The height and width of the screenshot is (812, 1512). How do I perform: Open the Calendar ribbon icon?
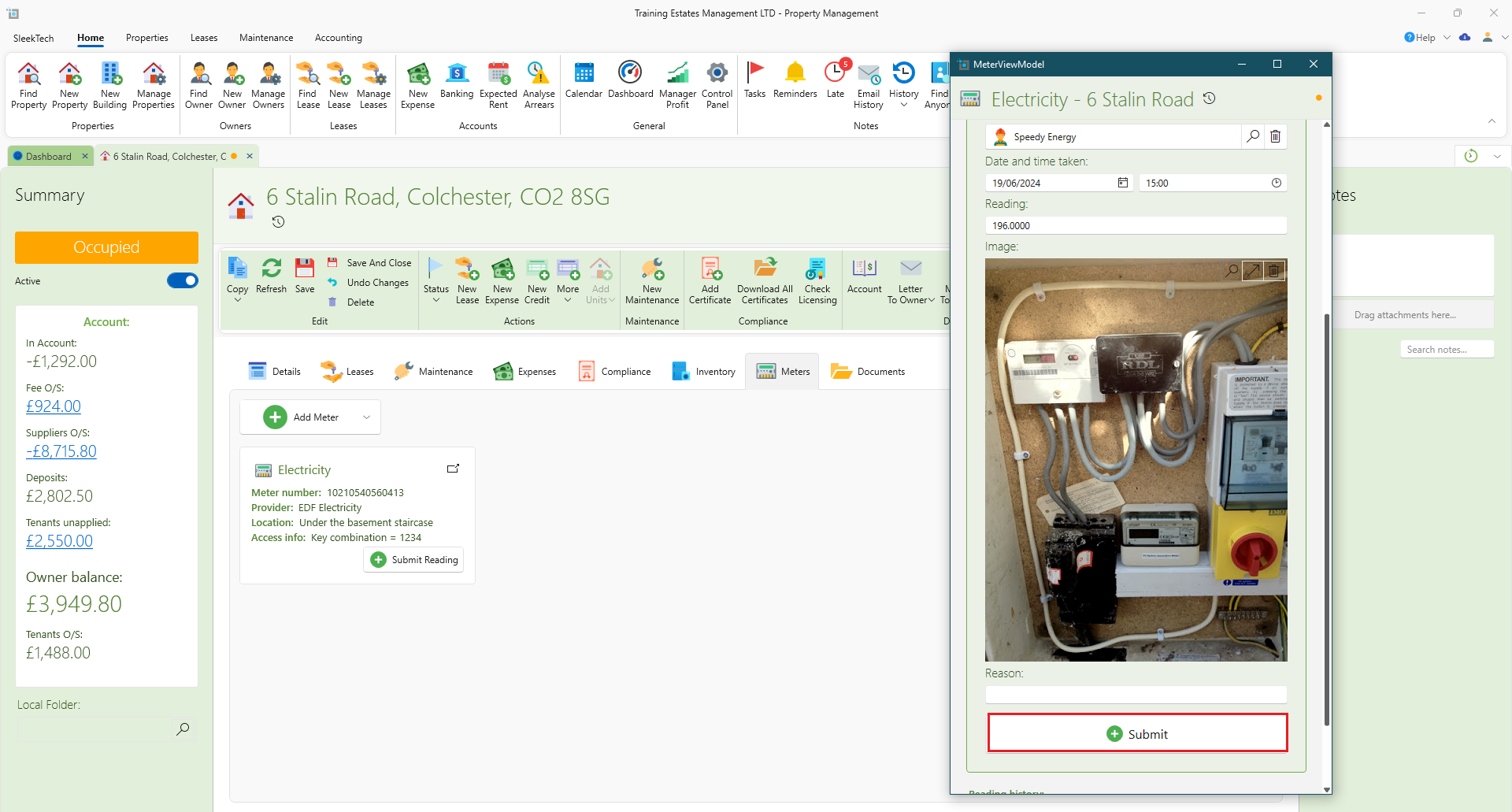coord(584,80)
